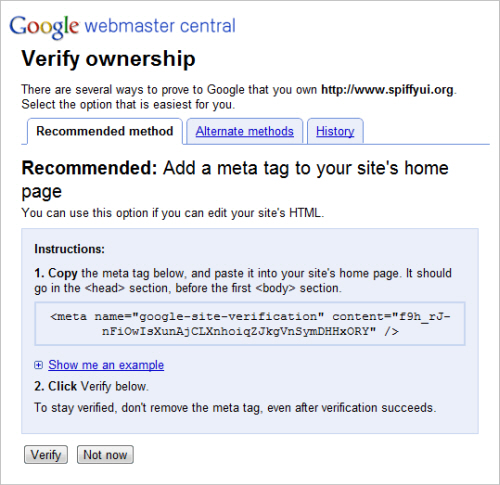Click the Verify ownership heading
Viewport: 500px width, 485px height.
108,59
